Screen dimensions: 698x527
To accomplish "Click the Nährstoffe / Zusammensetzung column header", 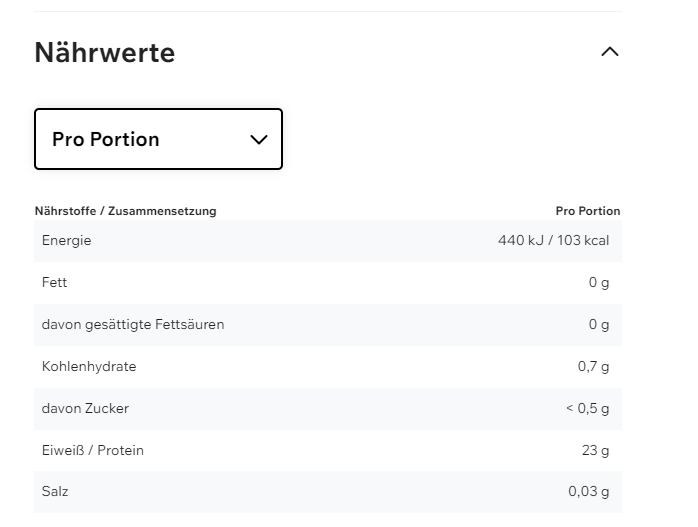I will (125, 211).
